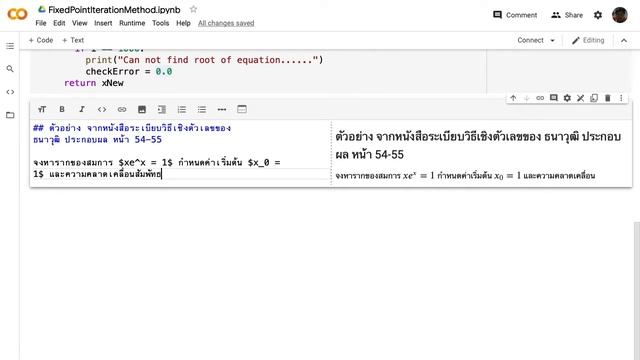The image size is (640, 360).
Task: Click Connect to a runtime
Action: click(530, 40)
